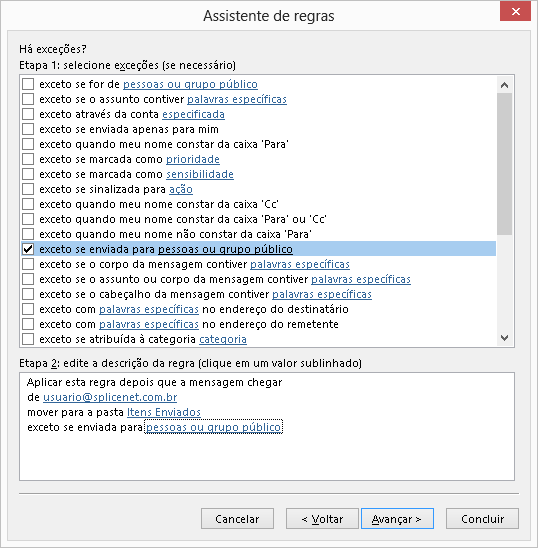
Task: Click the 'categoria' link in the list
Action: (x=223, y=339)
